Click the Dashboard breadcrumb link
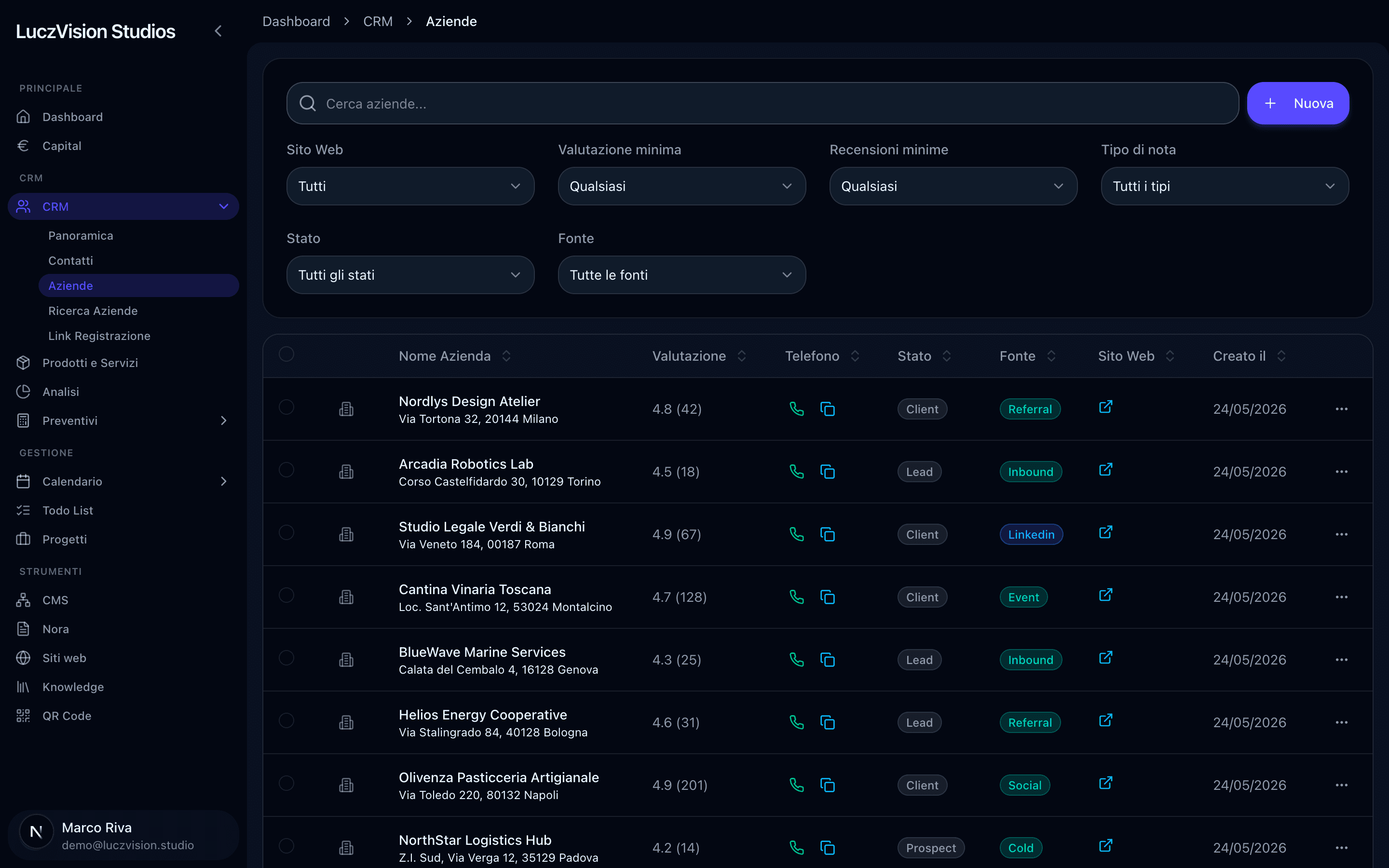The image size is (1389, 868). [x=296, y=21]
